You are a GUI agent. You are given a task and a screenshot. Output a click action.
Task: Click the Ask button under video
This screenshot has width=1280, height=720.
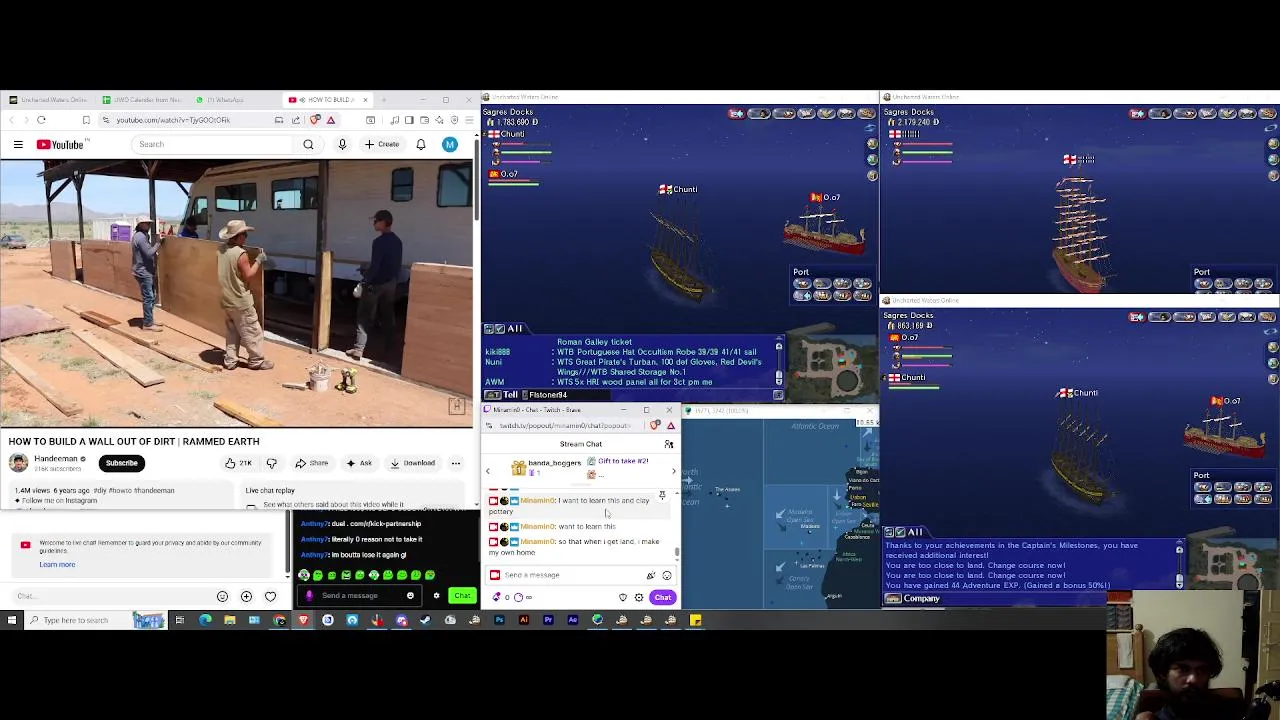tap(359, 463)
